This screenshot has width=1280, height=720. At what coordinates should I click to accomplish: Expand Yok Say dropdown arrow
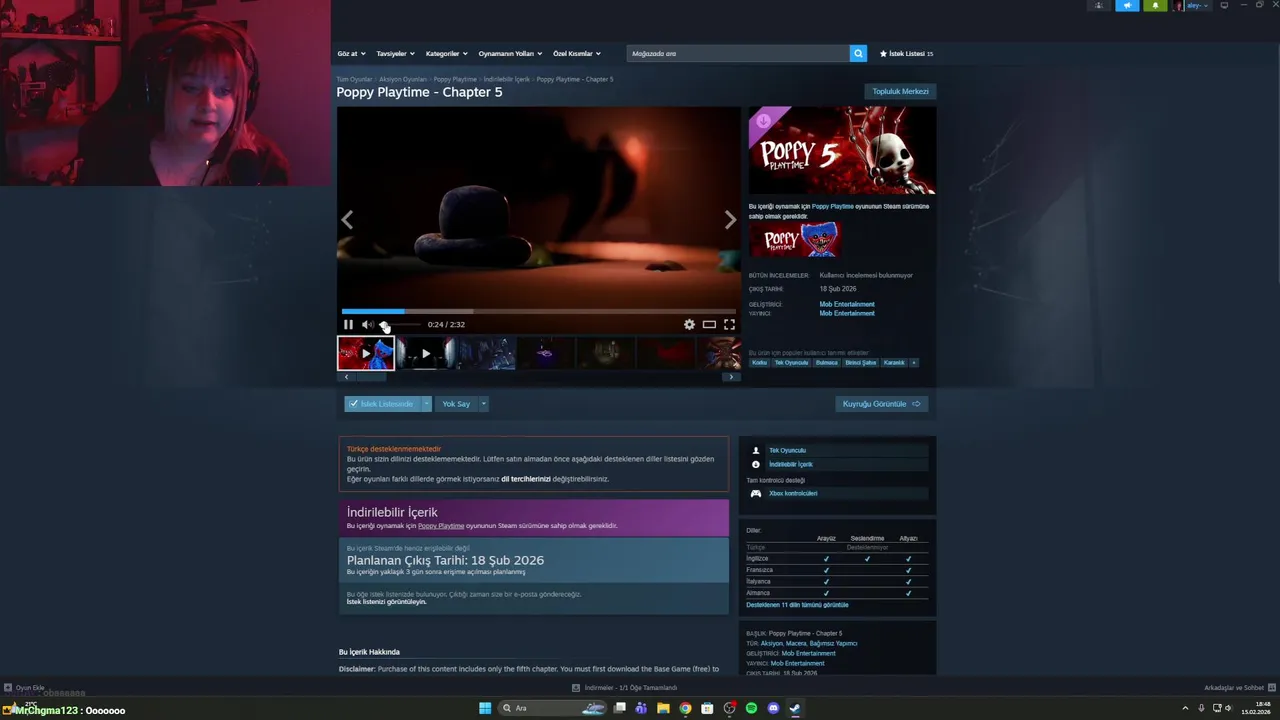(x=483, y=404)
